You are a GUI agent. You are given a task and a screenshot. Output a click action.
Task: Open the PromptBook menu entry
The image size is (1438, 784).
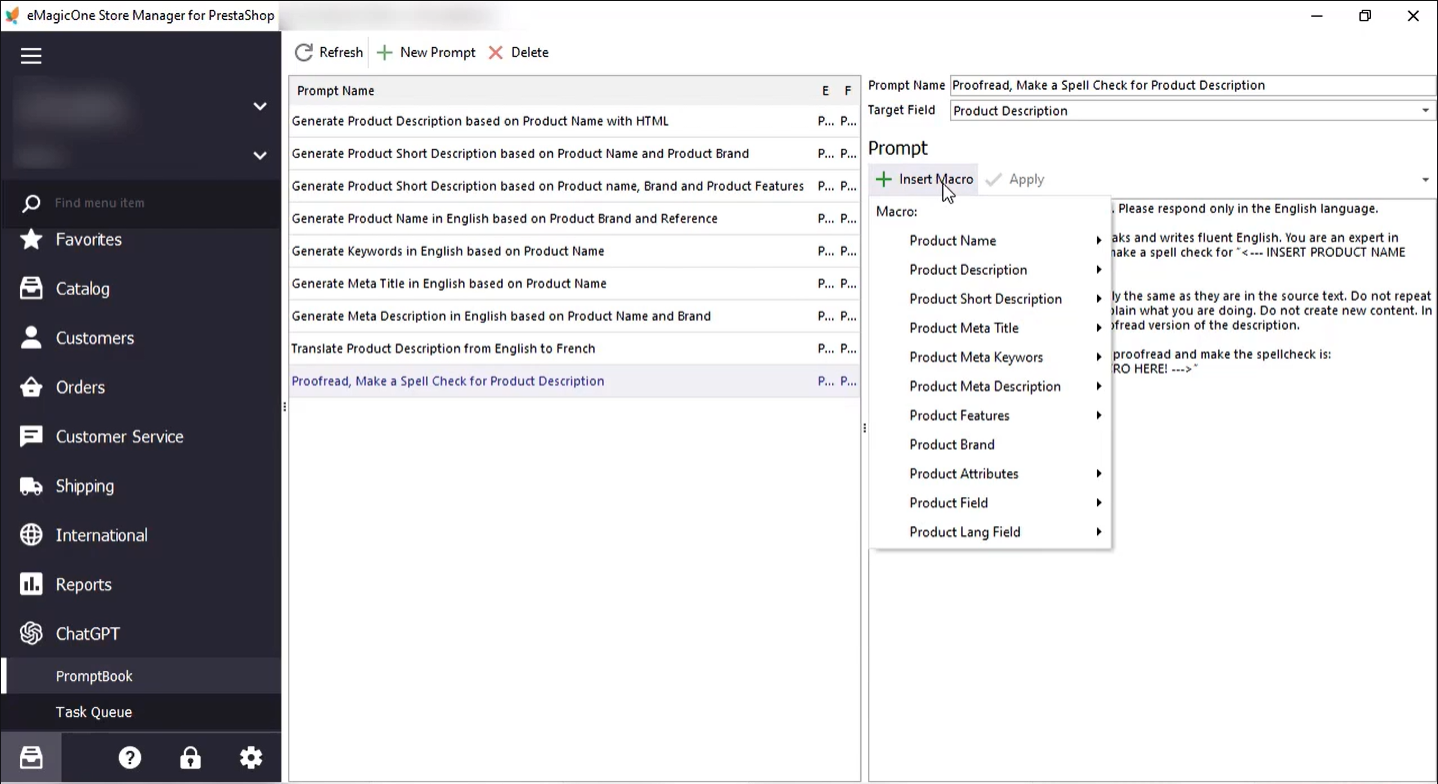coord(94,675)
